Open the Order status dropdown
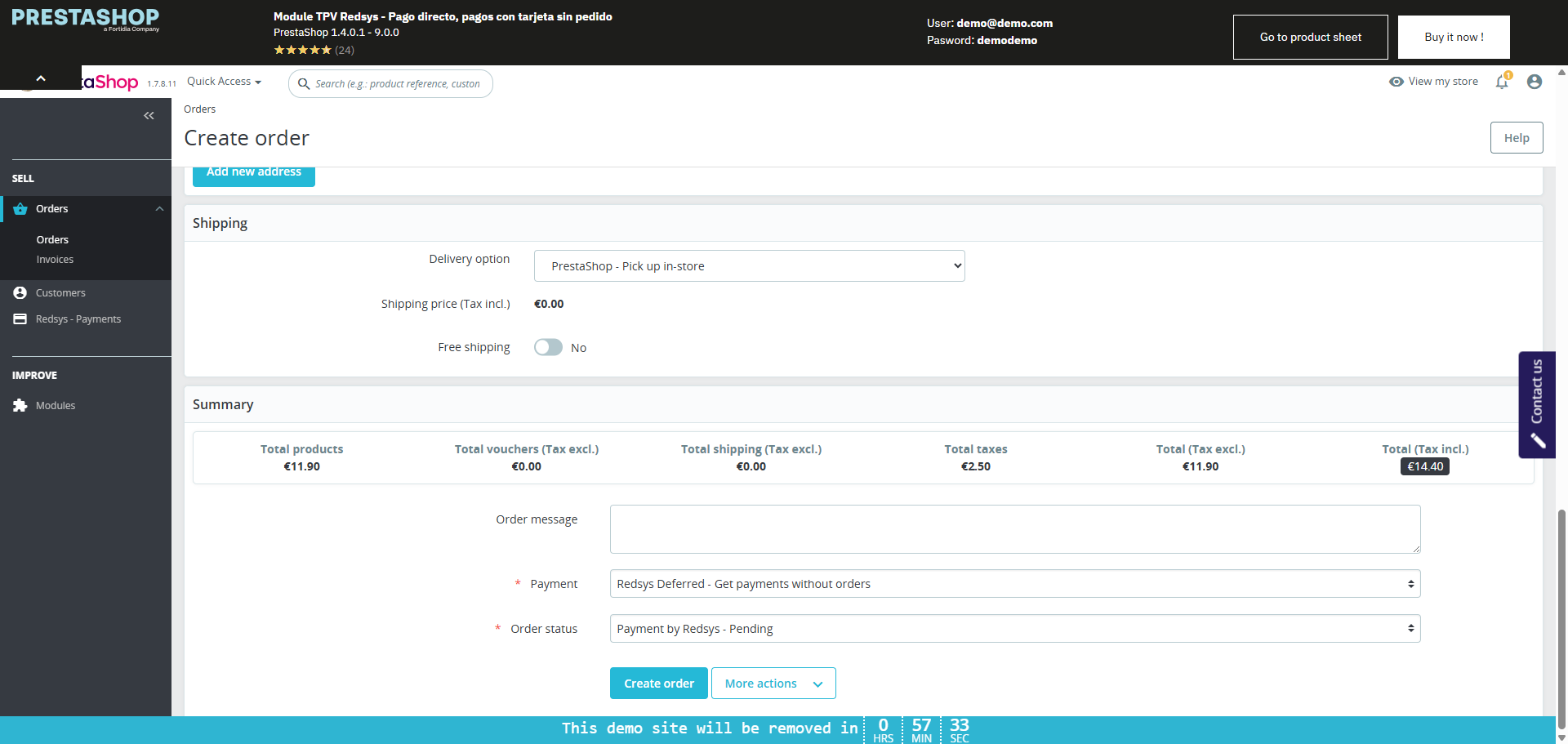The image size is (1568, 744). (x=1014, y=629)
